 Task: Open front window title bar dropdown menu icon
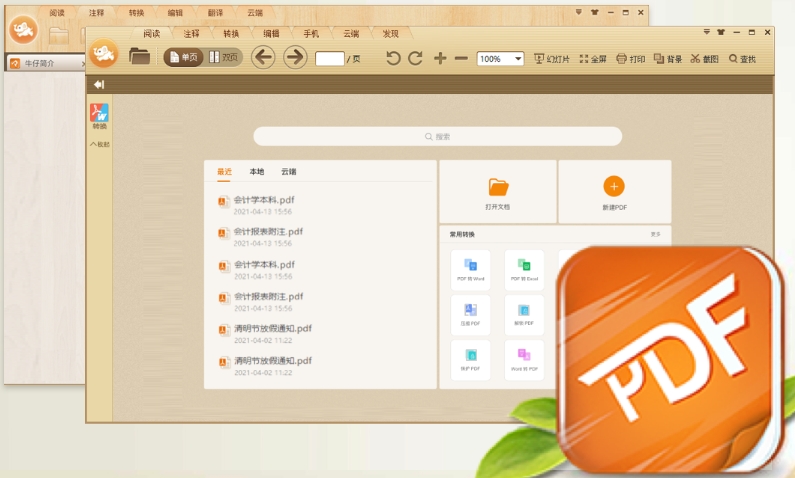point(706,32)
